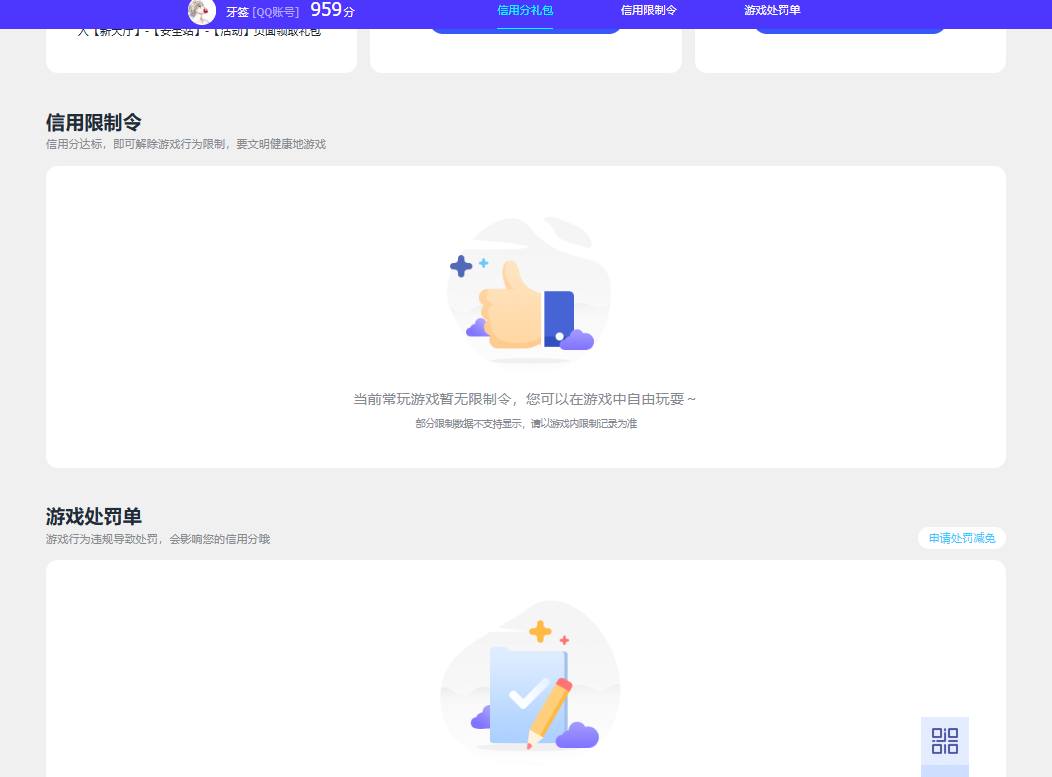Click the blue plus decoration beside the thumbs-up
The width and height of the screenshot is (1052, 777).
(x=459, y=266)
